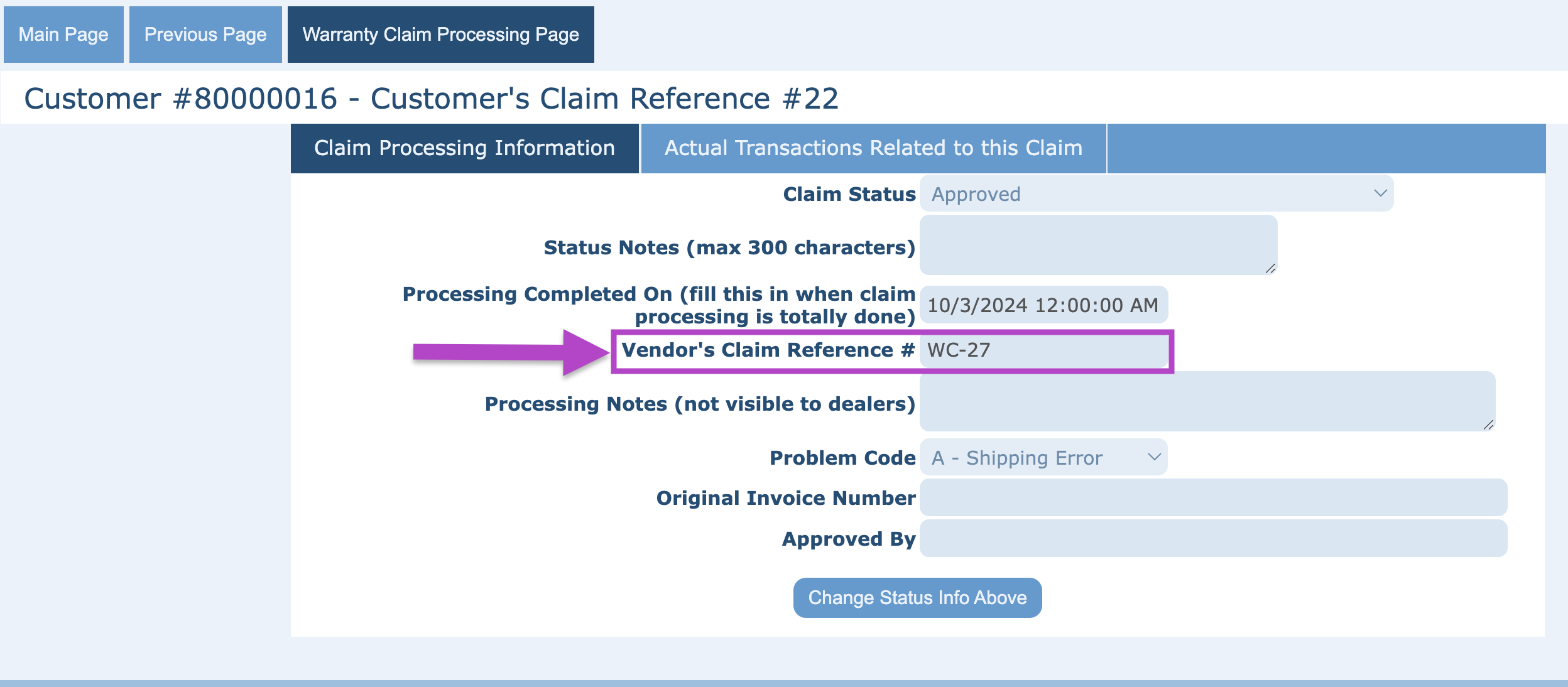The image size is (1568, 687).
Task: Open the Problem Code dropdown
Action: click(x=1030, y=458)
